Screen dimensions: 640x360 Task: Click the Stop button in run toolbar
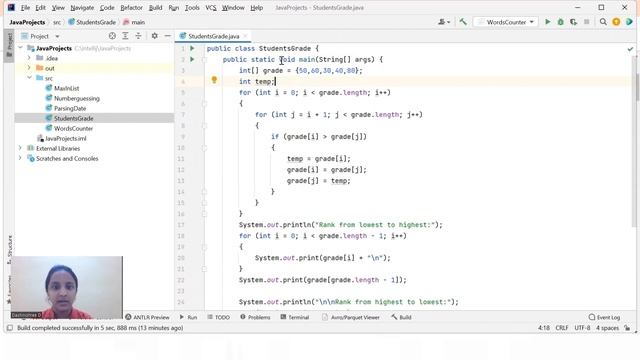click(587, 22)
